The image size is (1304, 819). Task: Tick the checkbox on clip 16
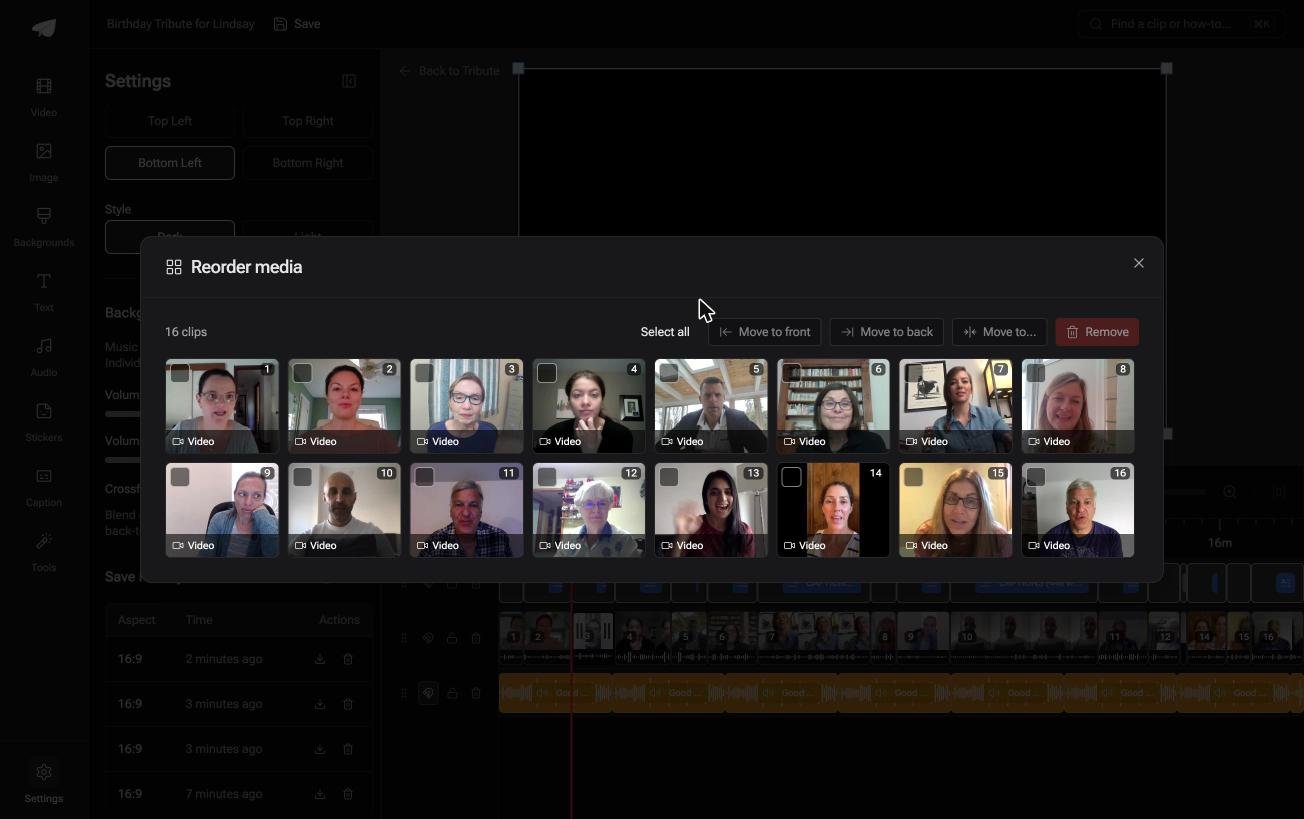1036,477
